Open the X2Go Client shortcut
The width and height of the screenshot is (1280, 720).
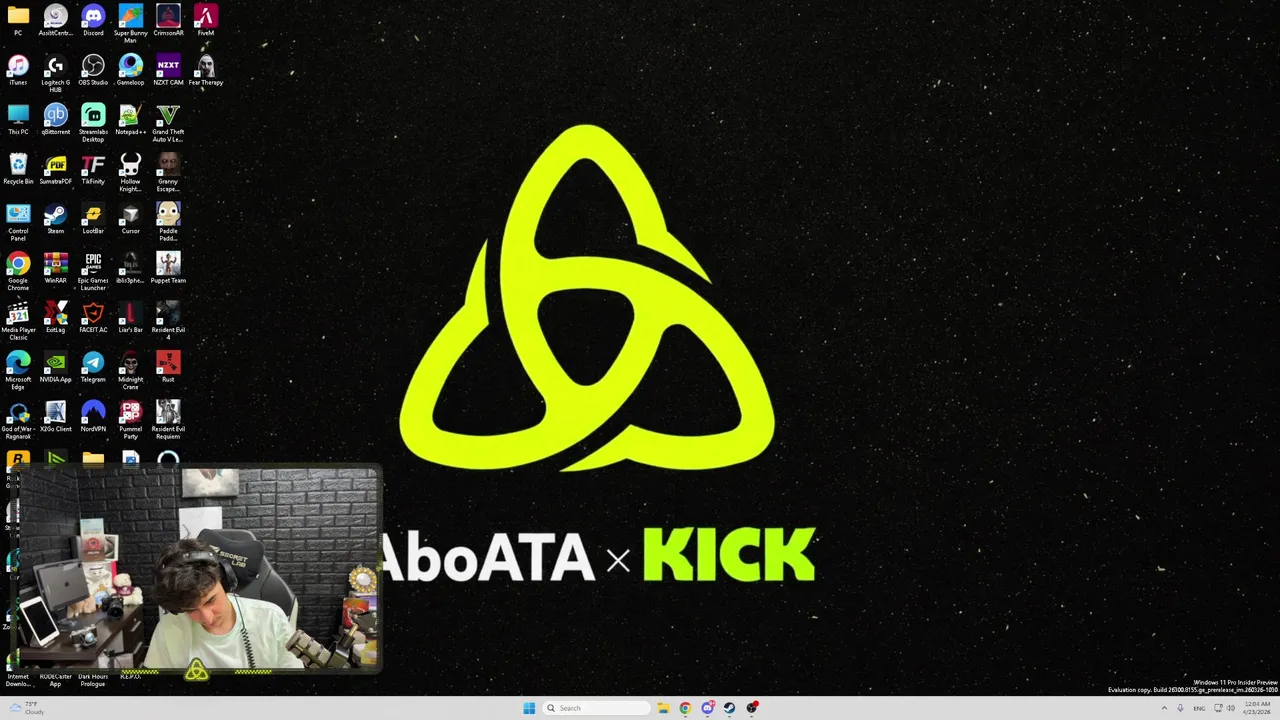pos(55,416)
